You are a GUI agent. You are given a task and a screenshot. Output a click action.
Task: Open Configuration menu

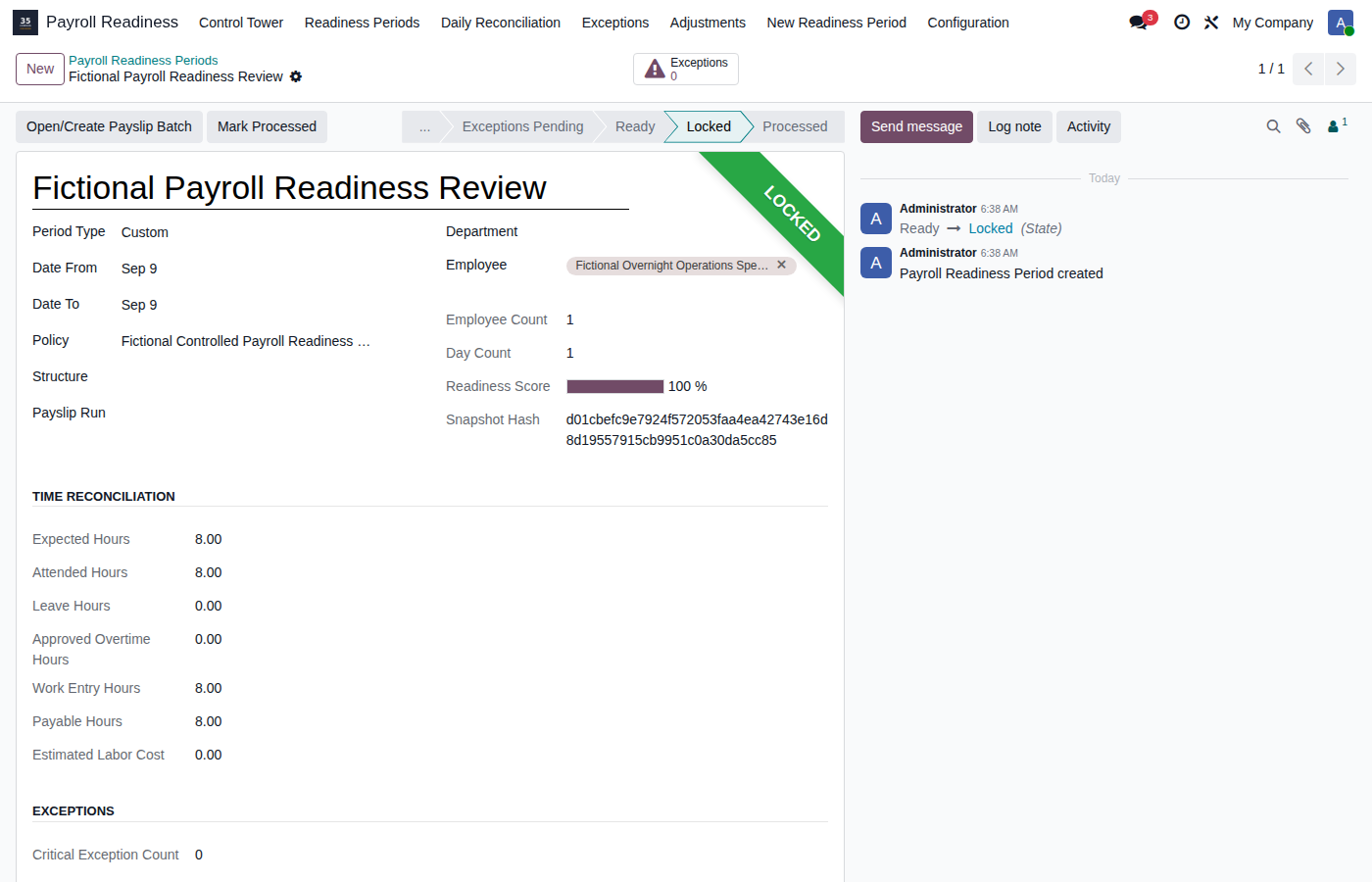pyautogui.click(x=968, y=23)
